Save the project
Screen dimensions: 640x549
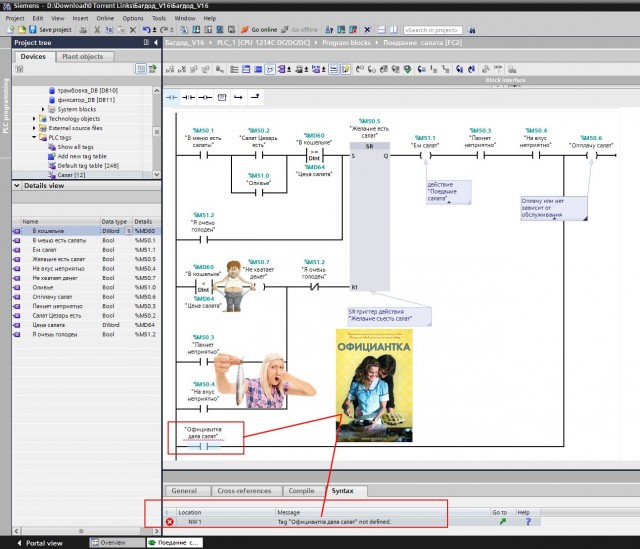(51, 29)
